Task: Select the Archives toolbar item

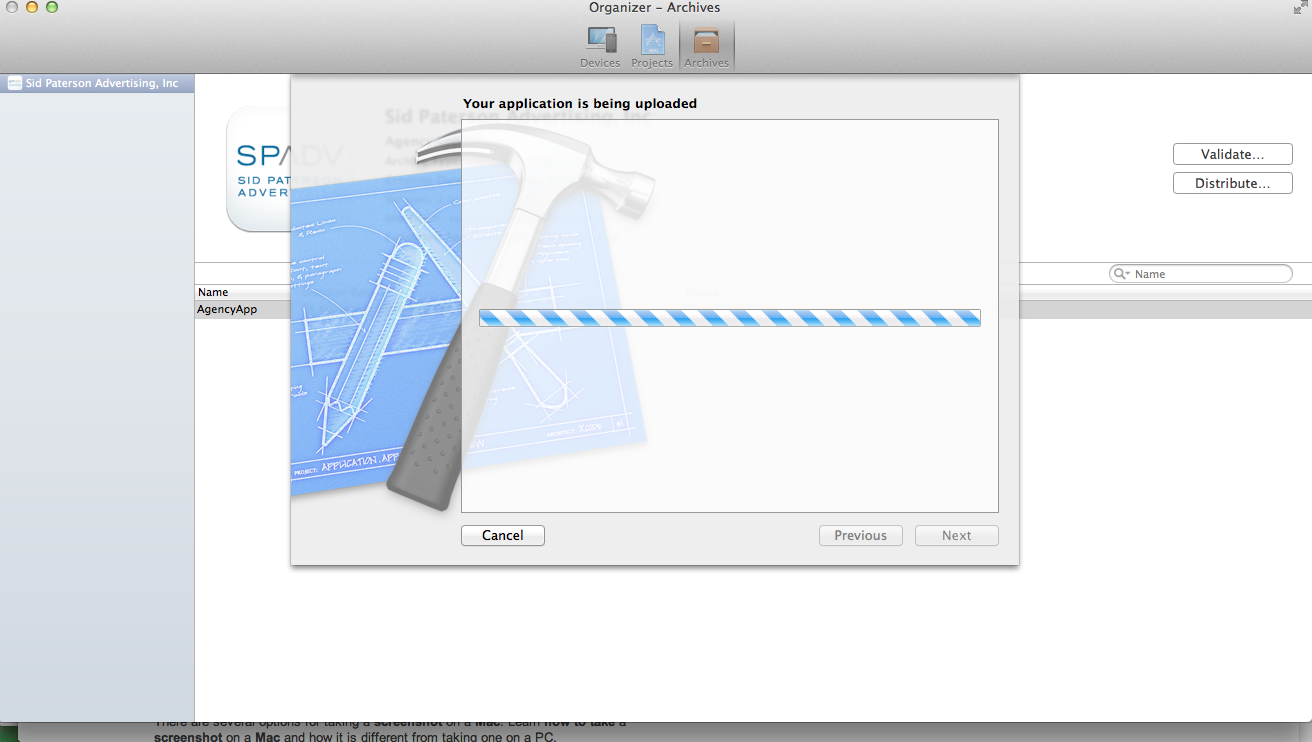Action: point(707,46)
